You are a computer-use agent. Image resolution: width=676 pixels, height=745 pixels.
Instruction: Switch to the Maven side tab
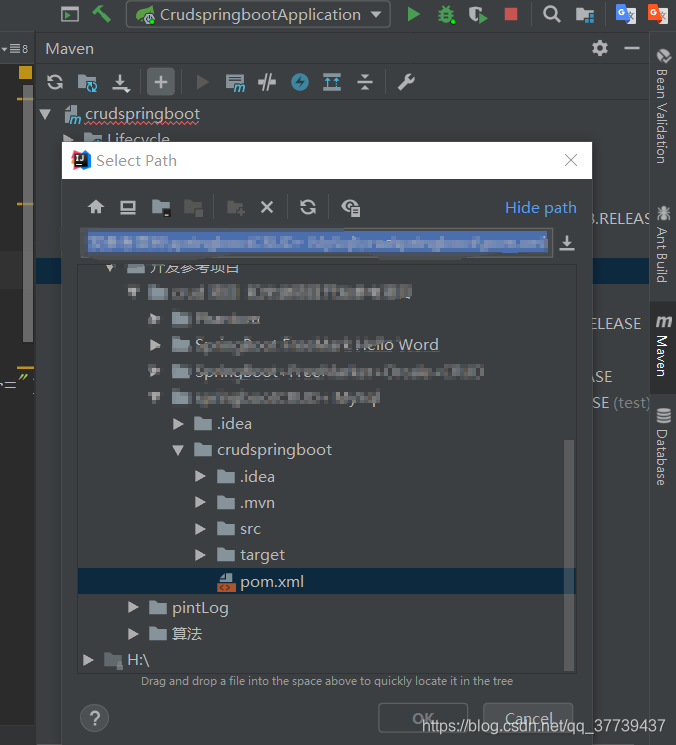[x=663, y=346]
